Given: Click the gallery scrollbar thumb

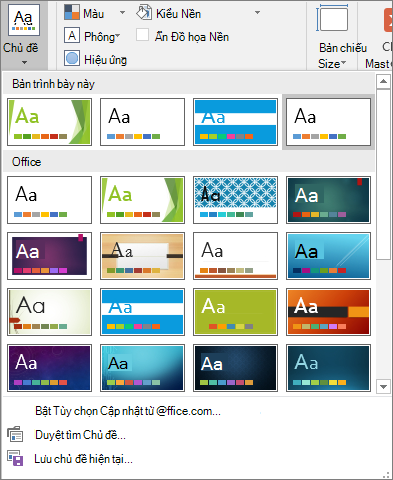Looking at the screenshot, I should pos(383,174).
